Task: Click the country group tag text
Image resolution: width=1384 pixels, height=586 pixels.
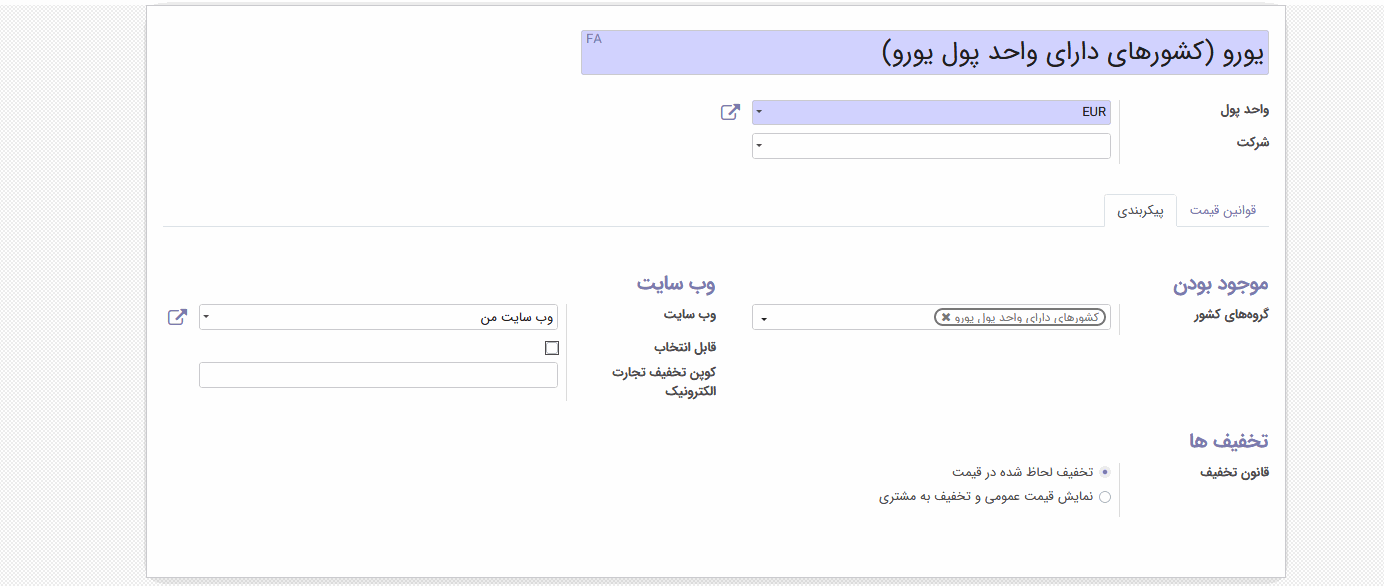Action: [1027, 317]
